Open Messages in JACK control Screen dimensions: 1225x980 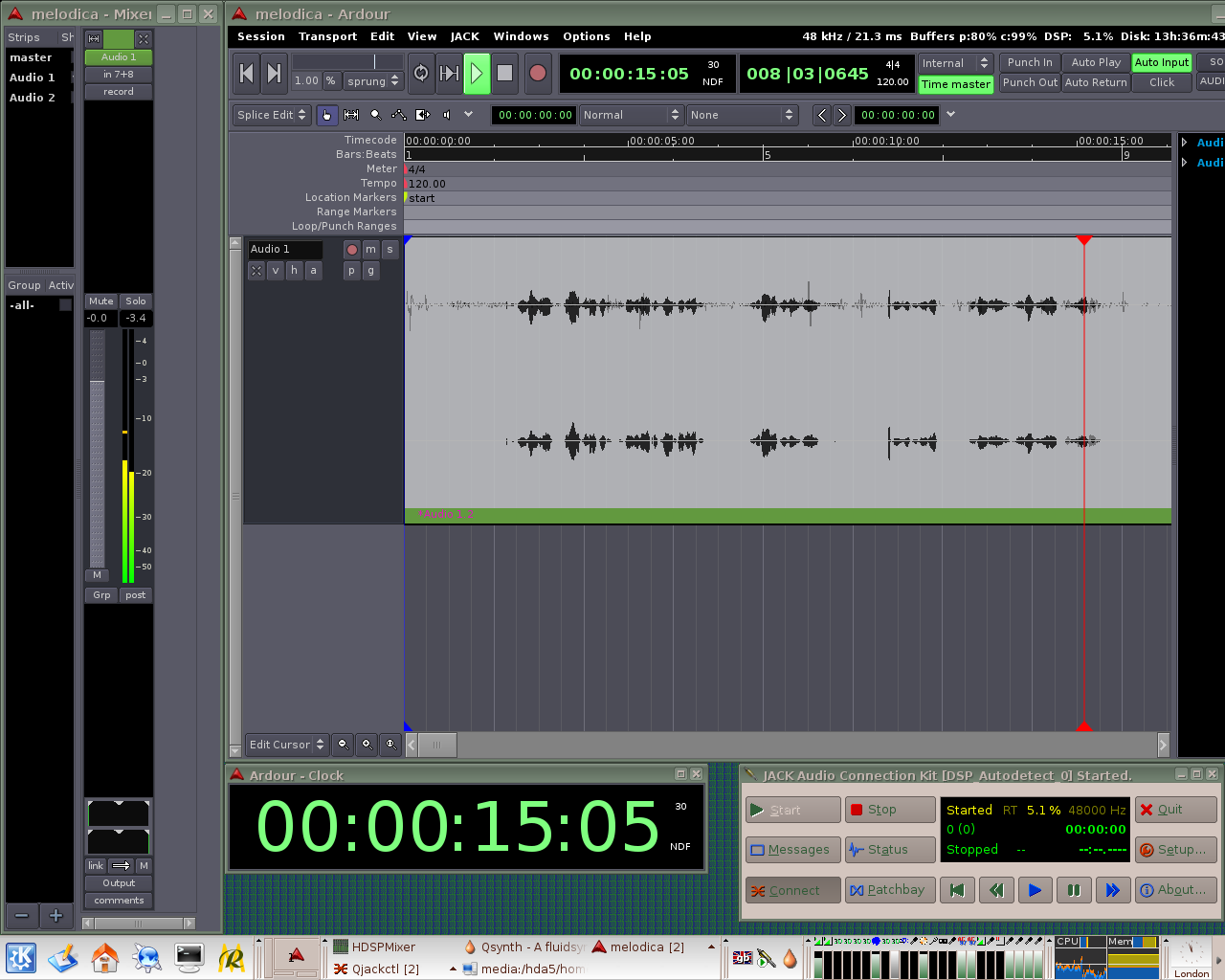(792, 850)
